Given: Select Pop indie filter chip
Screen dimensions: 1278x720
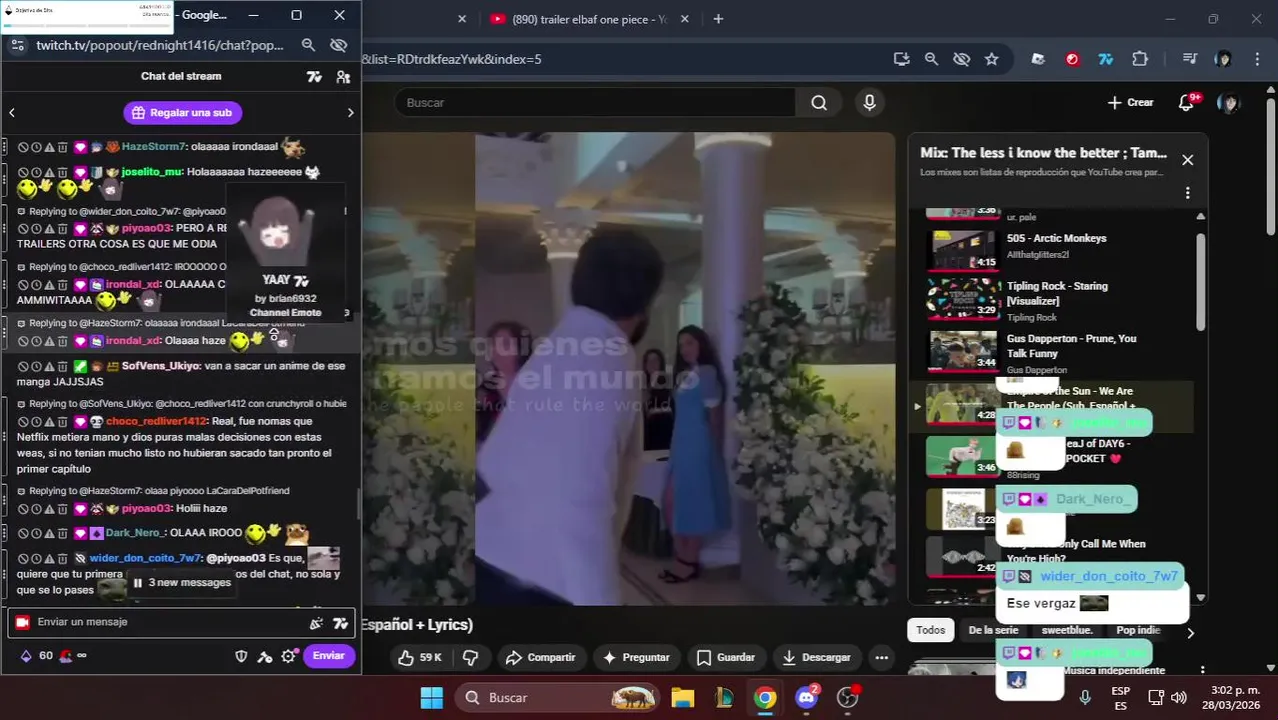Looking at the screenshot, I should [1138, 630].
